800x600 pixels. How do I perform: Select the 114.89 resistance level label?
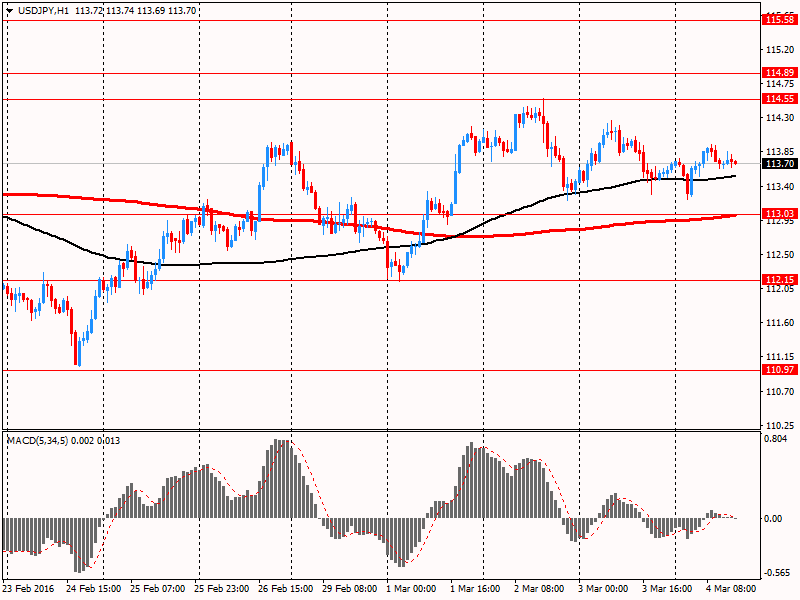(780, 72)
